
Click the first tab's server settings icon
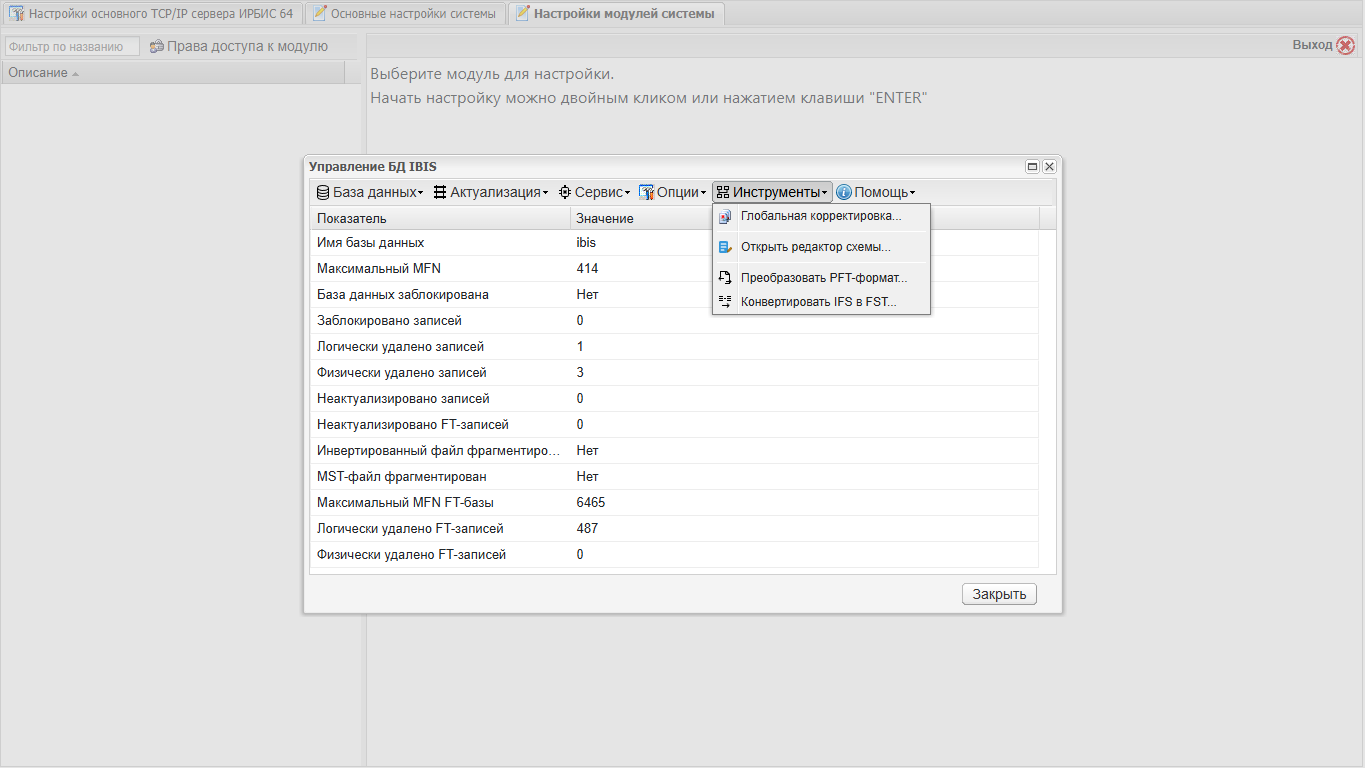point(16,14)
